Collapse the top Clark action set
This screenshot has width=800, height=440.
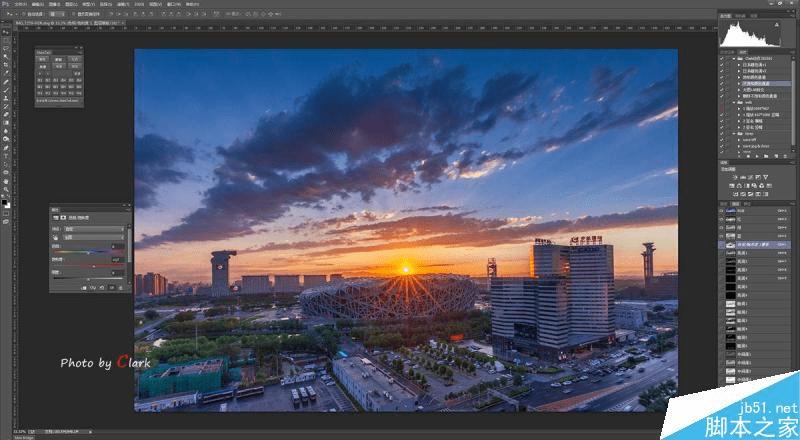(734, 58)
